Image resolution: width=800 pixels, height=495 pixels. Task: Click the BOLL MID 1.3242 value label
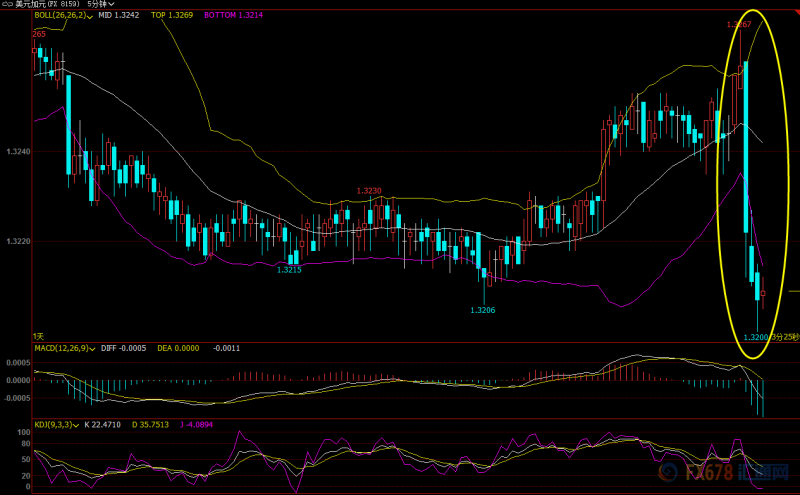tap(119, 15)
